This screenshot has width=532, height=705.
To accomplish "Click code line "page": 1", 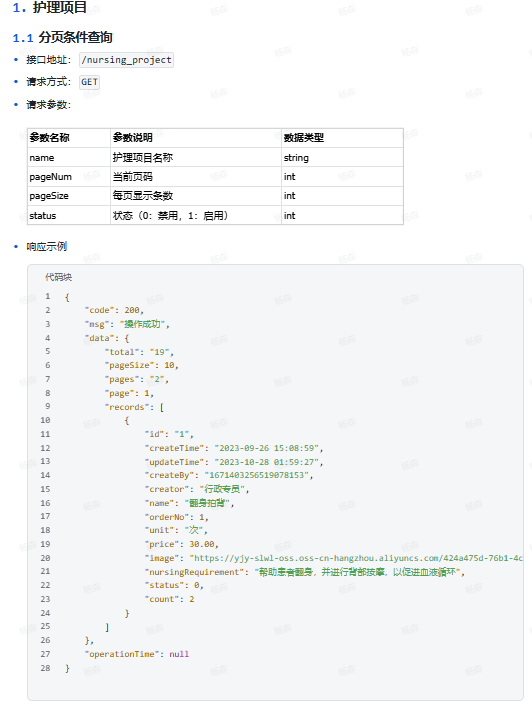I will [129, 393].
